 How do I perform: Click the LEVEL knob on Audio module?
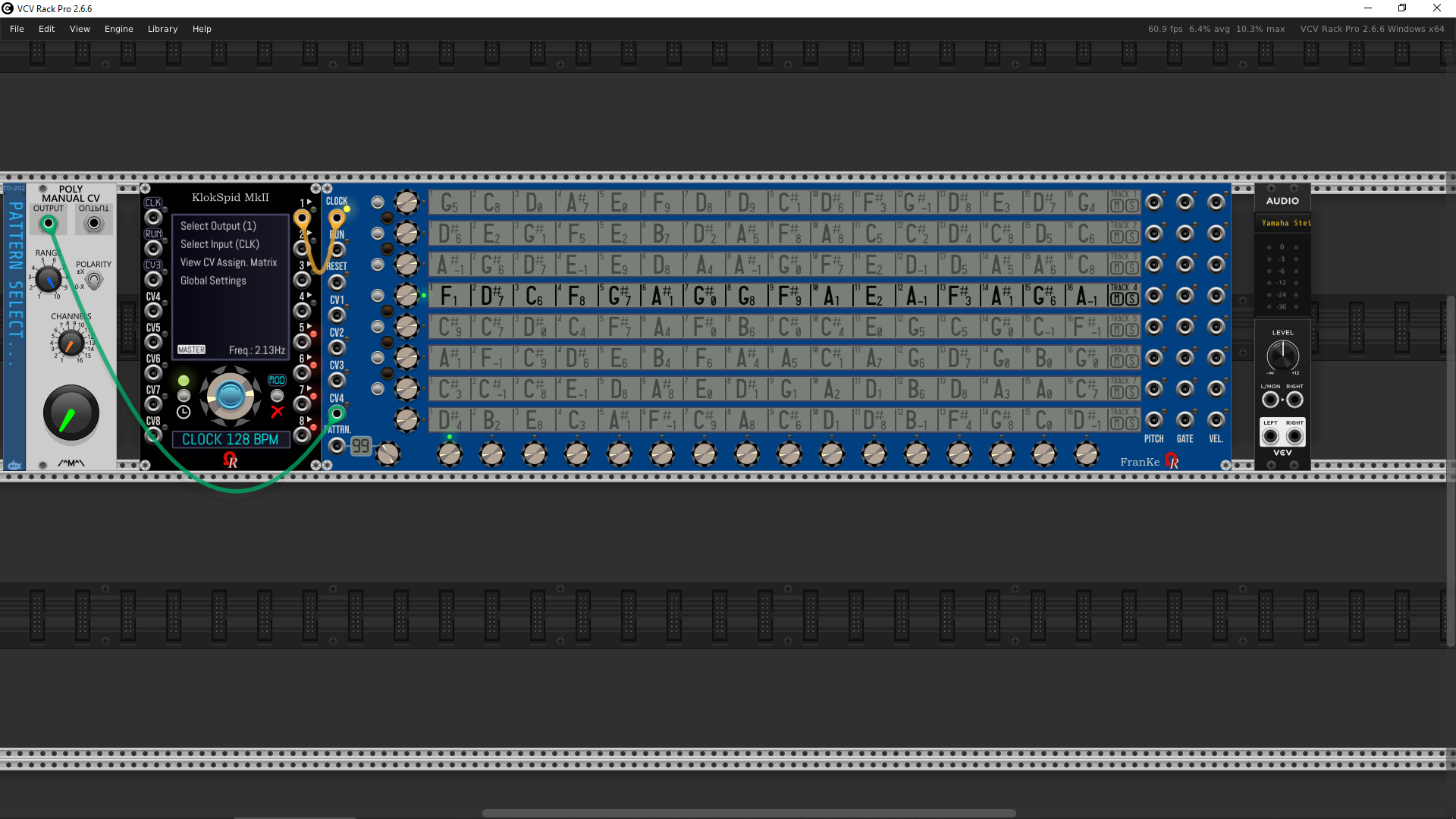1282,355
